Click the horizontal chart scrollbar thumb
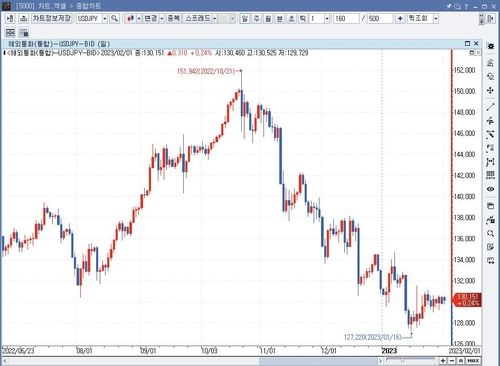The image size is (500, 366). click(318, 361)
